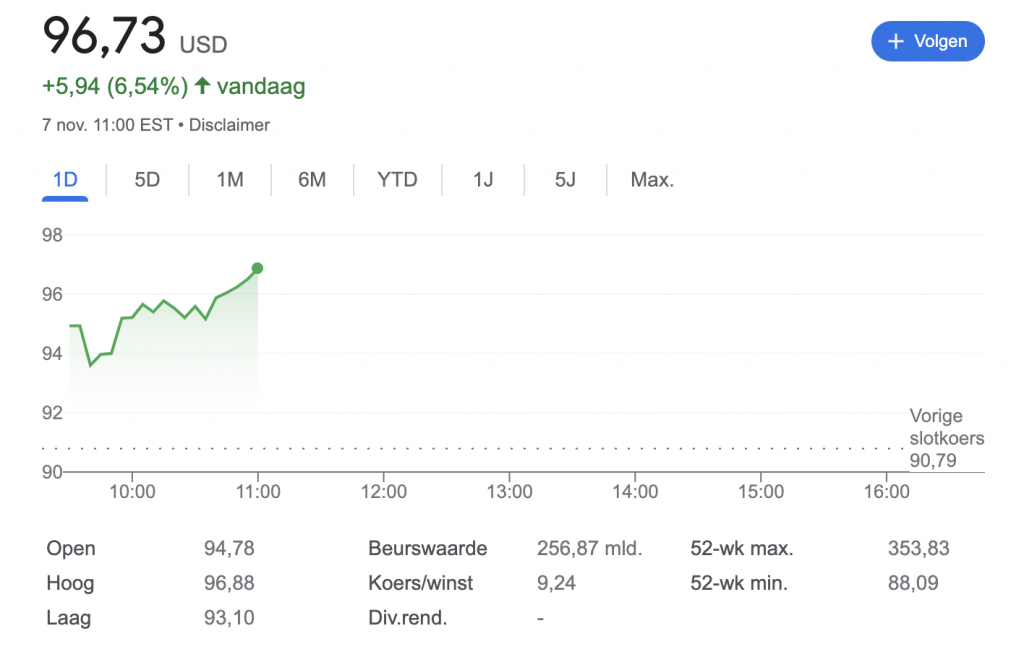Image resolution: width=1024 pixels, height=652 pixels.
Task: Open the 6M chart range tab
Action: tap(312, 180)
